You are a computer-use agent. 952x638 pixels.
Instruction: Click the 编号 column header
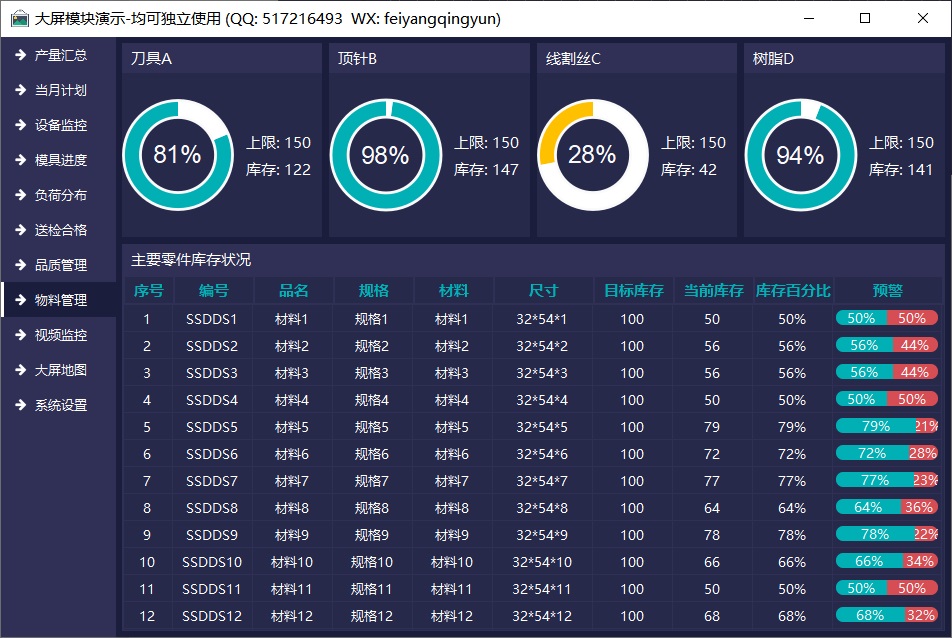coord(213,291)
